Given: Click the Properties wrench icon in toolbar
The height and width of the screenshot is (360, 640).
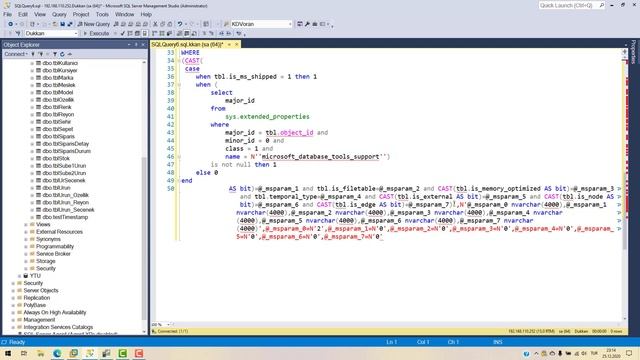Looking at the screenshot, I should tap(307, 24).
